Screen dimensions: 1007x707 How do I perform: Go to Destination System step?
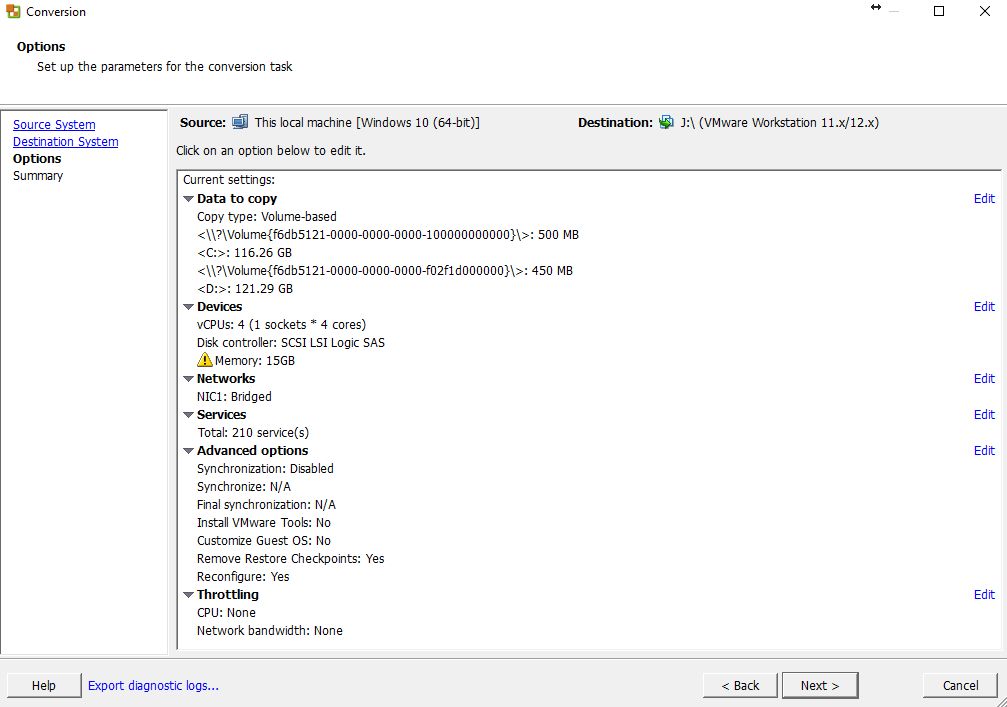coord(66,141)
